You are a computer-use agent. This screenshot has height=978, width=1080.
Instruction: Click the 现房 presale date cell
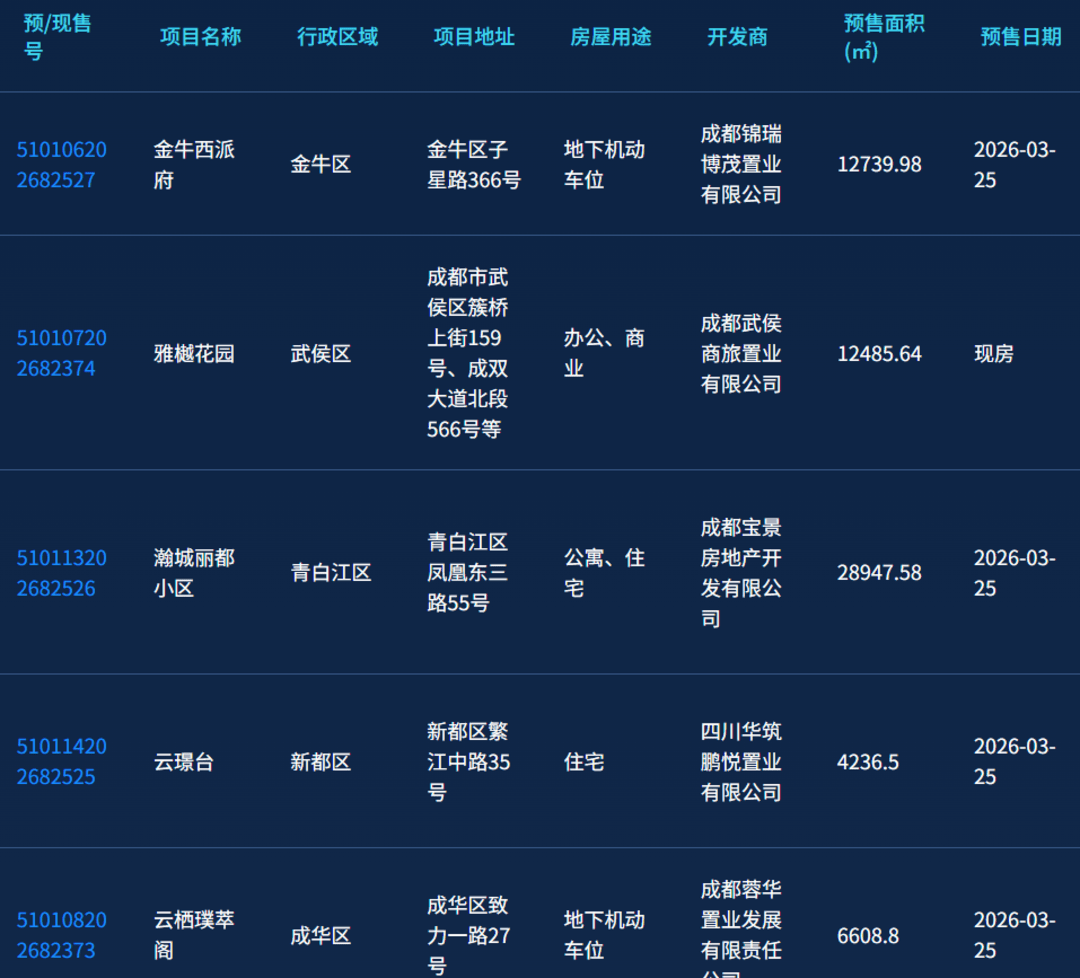pos(993,354)
